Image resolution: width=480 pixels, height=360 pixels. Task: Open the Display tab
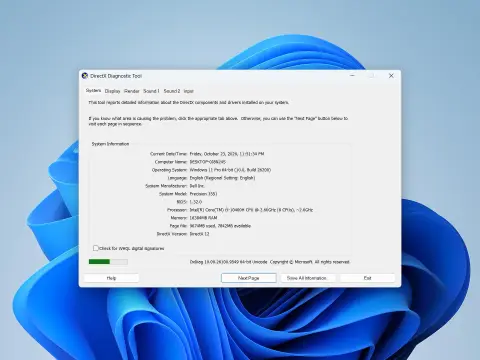(x=112, y=91)
